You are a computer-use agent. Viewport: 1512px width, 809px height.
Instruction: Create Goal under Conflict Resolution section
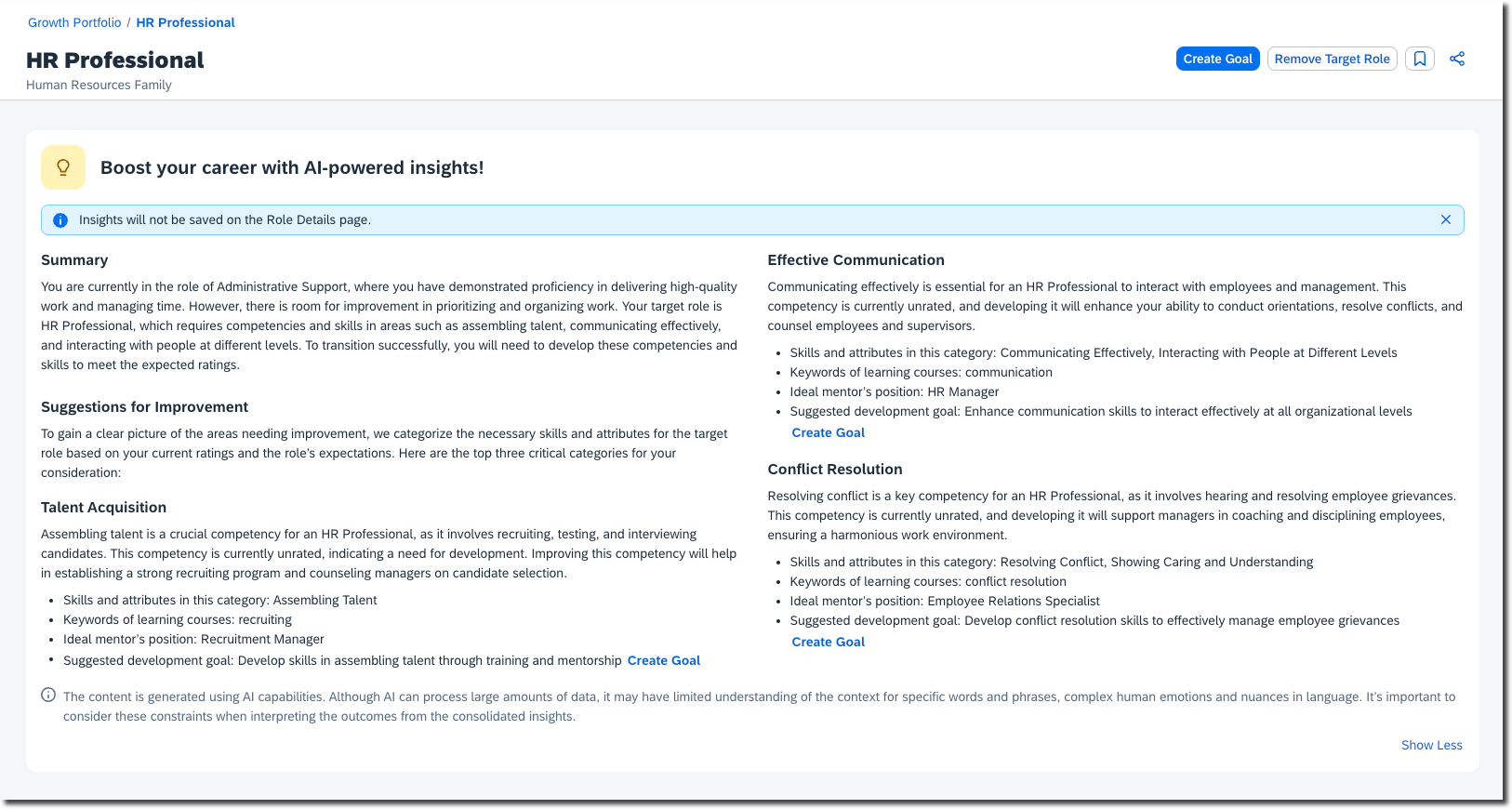(828, 642)
